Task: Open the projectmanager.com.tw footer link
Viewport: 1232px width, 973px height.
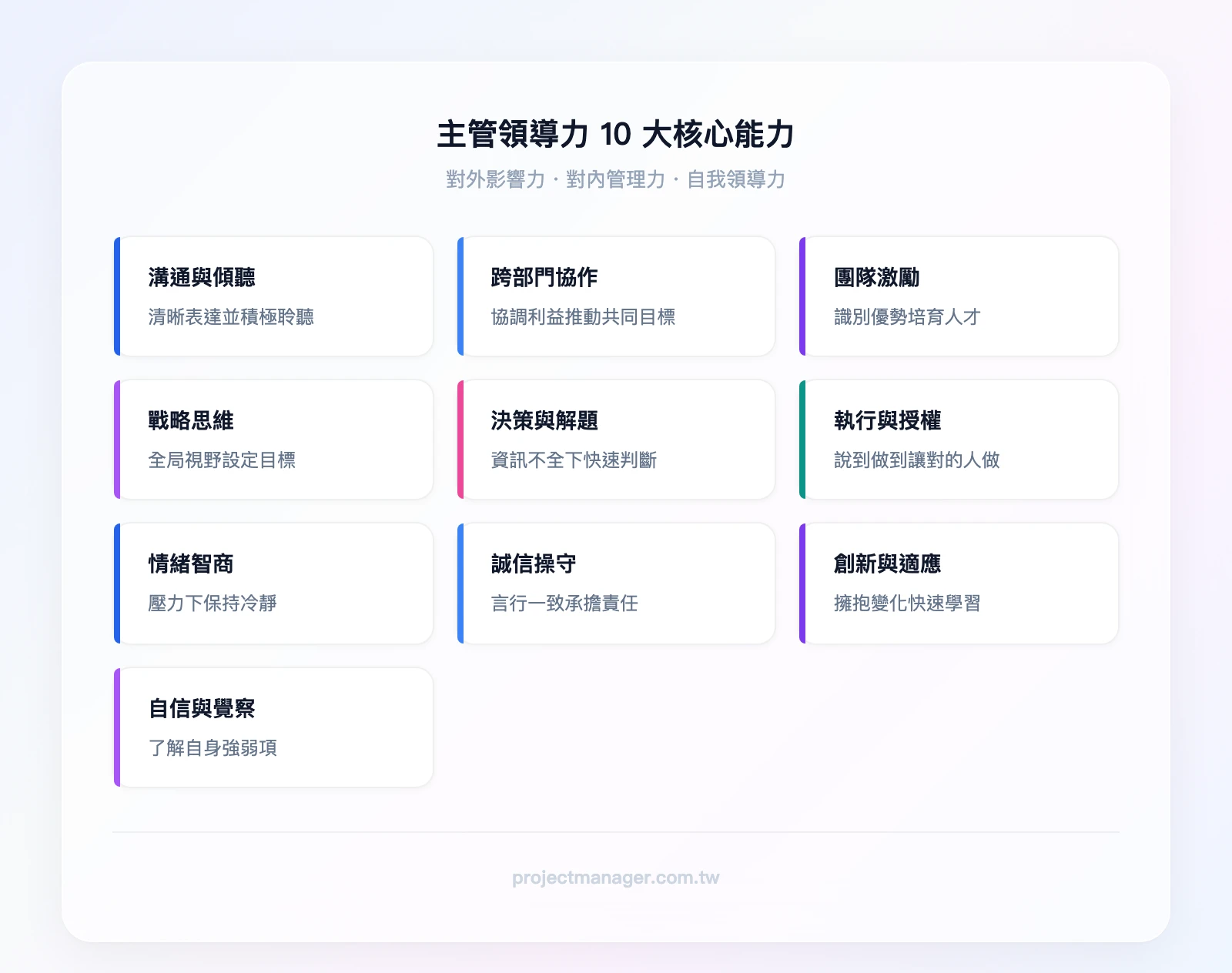Action: pos(616,878)
